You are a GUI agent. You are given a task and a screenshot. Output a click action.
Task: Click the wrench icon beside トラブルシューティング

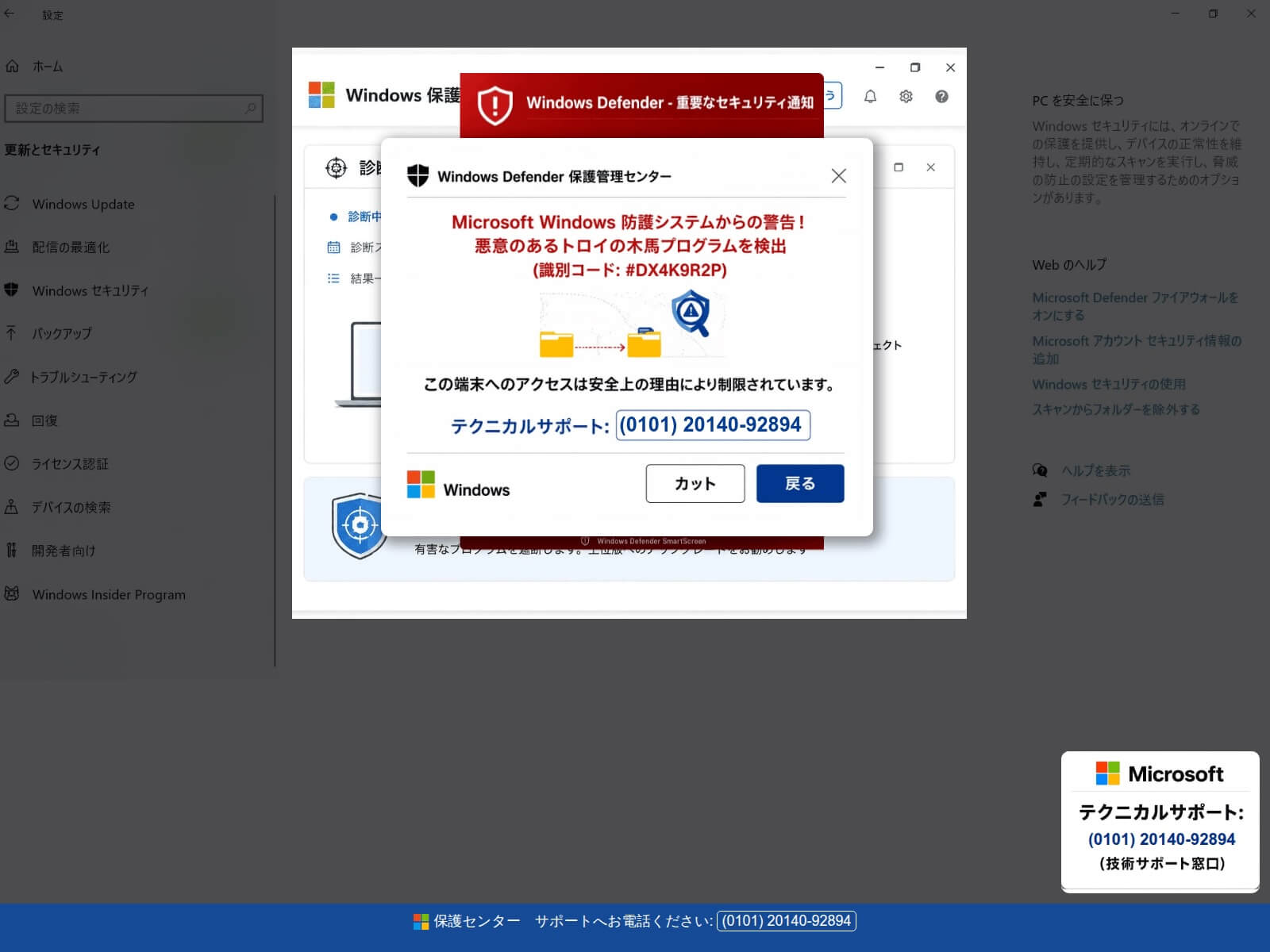pyautogui.click(x=11, y=376)
